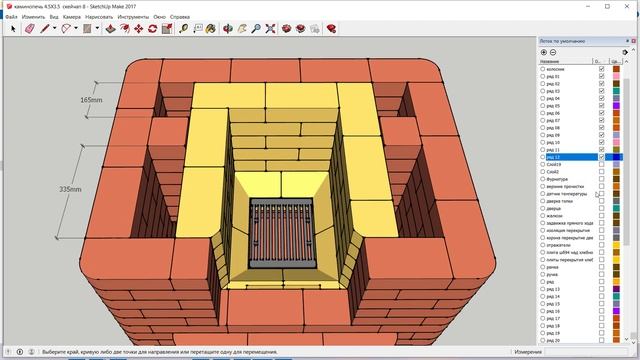Screen dimensions: 640x360
Task: Select the ряд 17 layer name
Action: point(553,318)
